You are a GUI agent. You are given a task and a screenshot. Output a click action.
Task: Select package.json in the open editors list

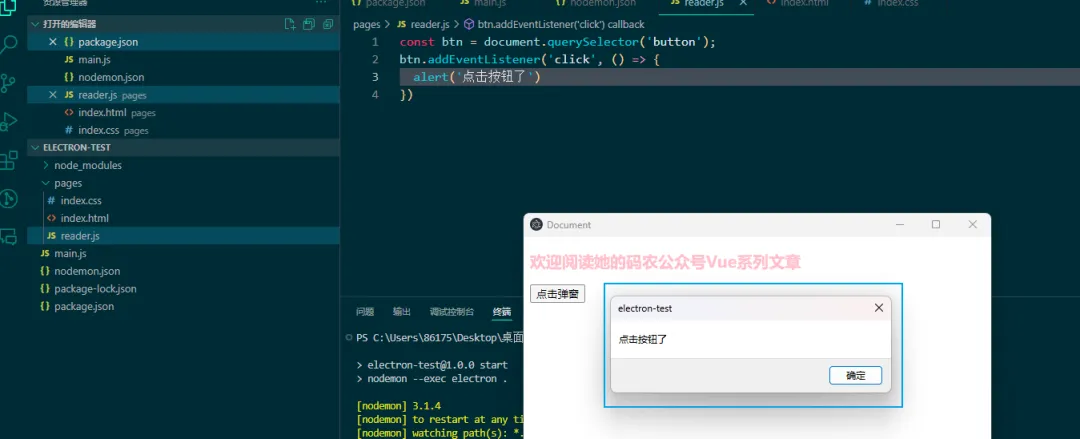pyautogui.click(x=108, y=42)
